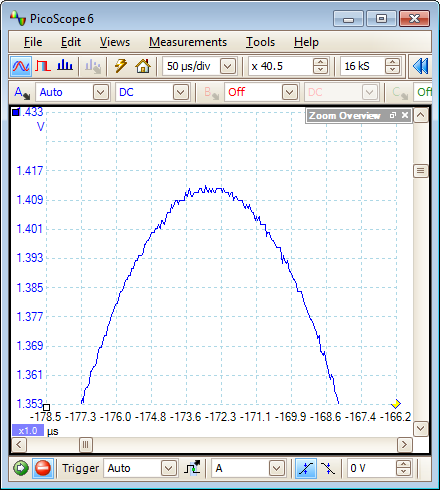Enable rising edge trigger button
This screenshot has width=440, height=490.
tap(306, 468)
